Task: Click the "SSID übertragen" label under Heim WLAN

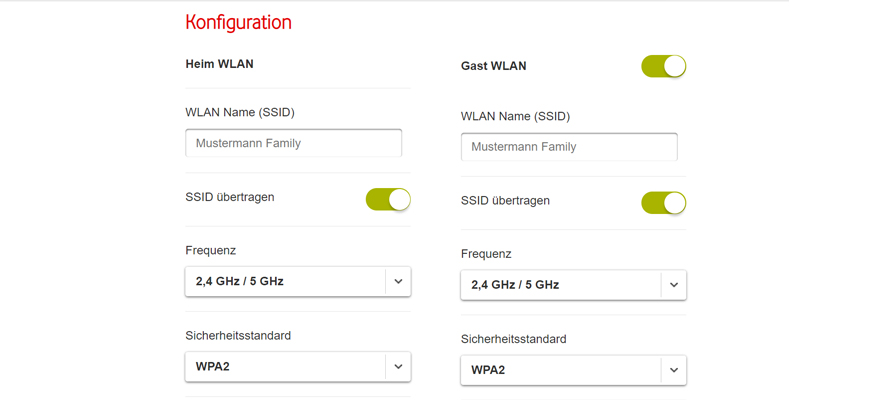Action: [x=230, y=197]
